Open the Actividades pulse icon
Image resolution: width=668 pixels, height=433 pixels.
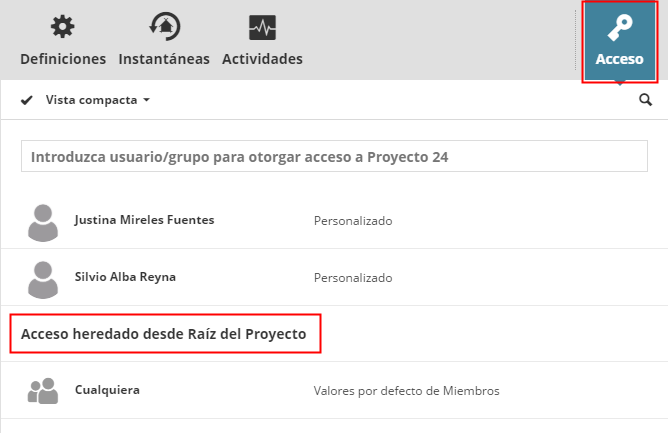pyautogui.click(x=262, y=27)
